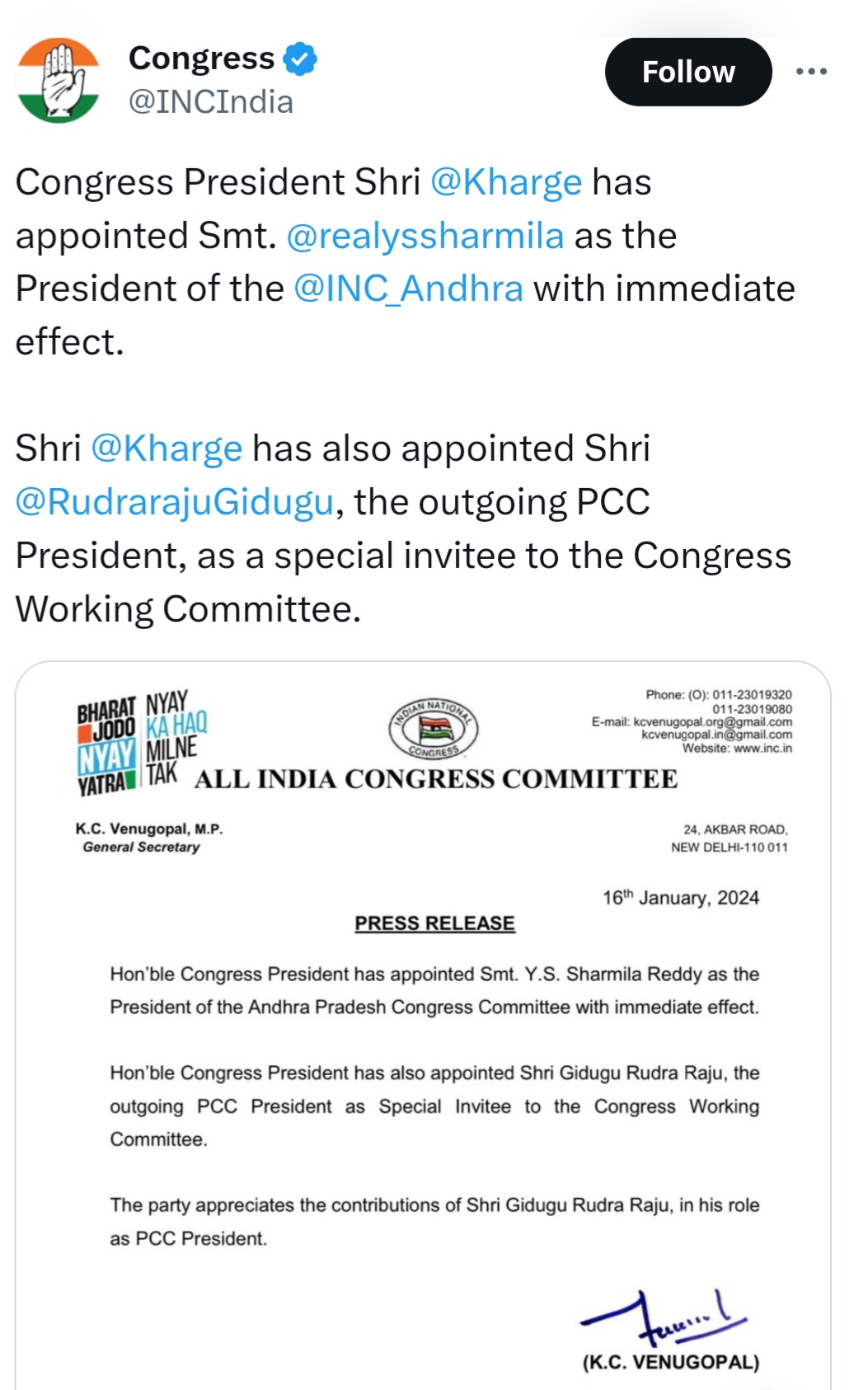Open the Congress display name
This screenshot has height=1390, width=868.
click(201, 59)
